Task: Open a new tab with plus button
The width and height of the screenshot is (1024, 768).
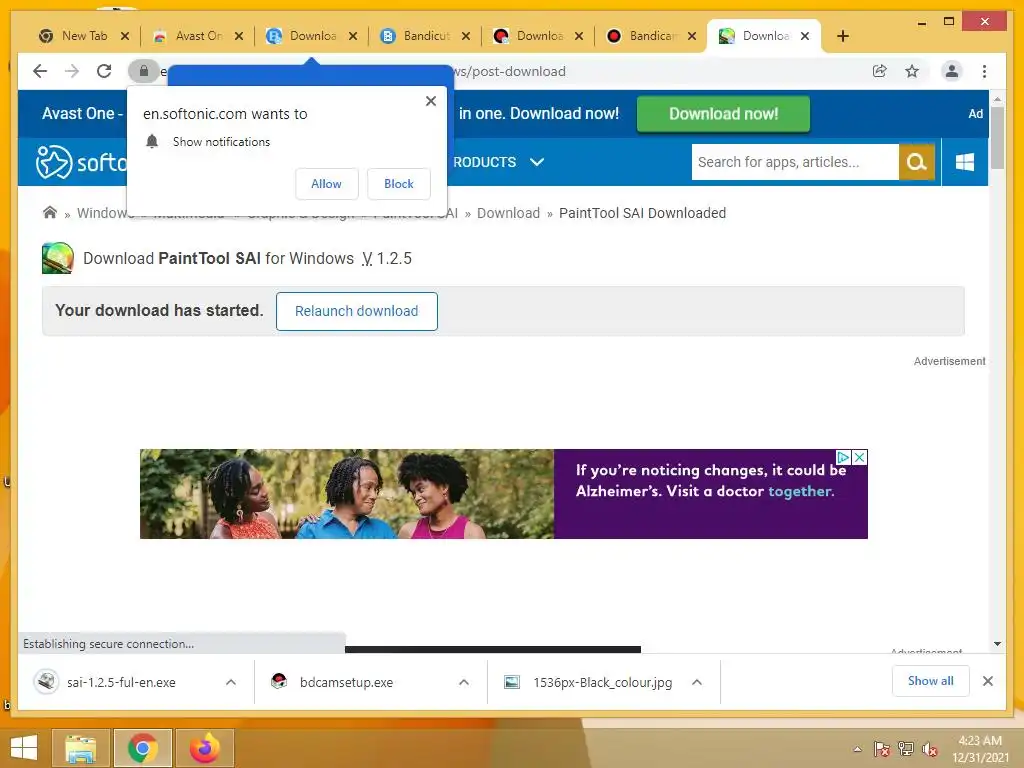Action: pyautogui.click(x=842, y=36)
